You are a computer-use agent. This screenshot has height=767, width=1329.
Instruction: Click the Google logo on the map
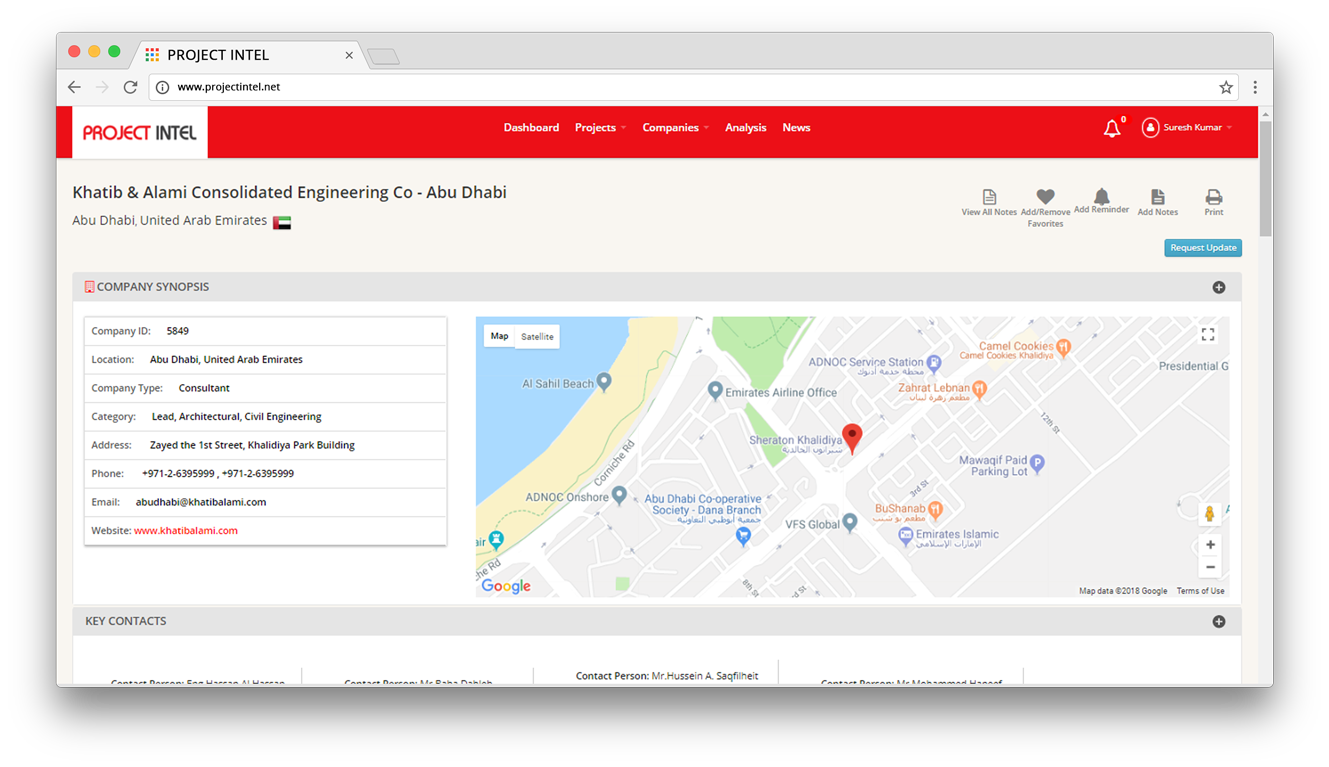click(x=506, y=586)
